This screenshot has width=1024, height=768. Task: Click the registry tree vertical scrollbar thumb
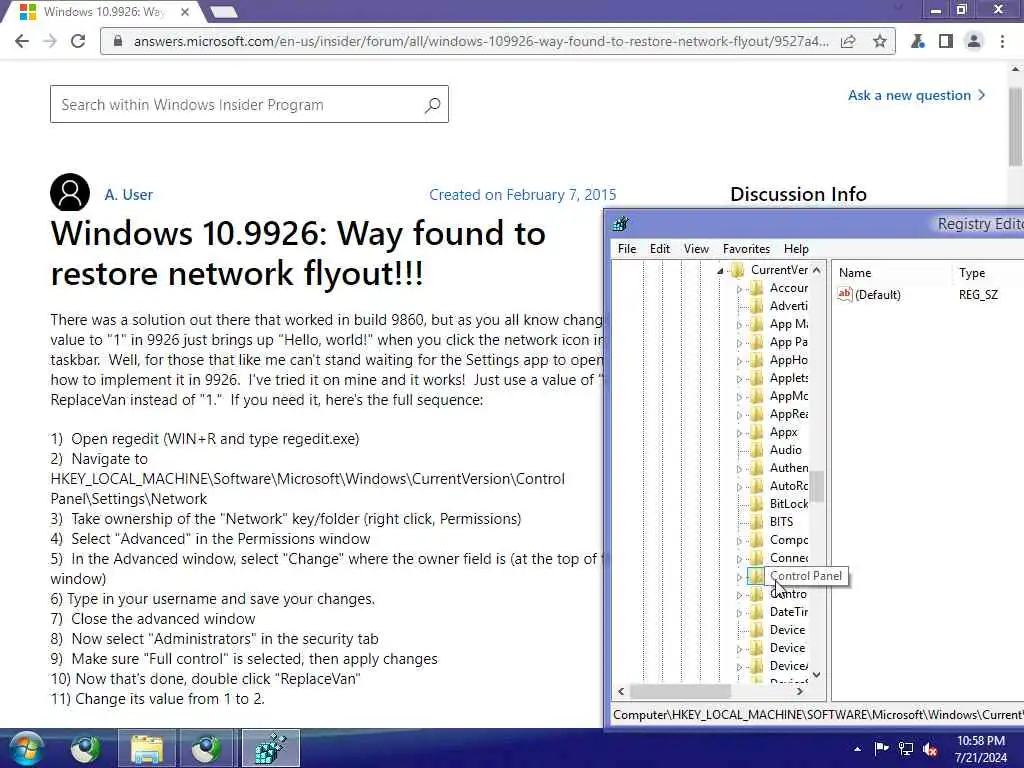click(x=817, y=487)
